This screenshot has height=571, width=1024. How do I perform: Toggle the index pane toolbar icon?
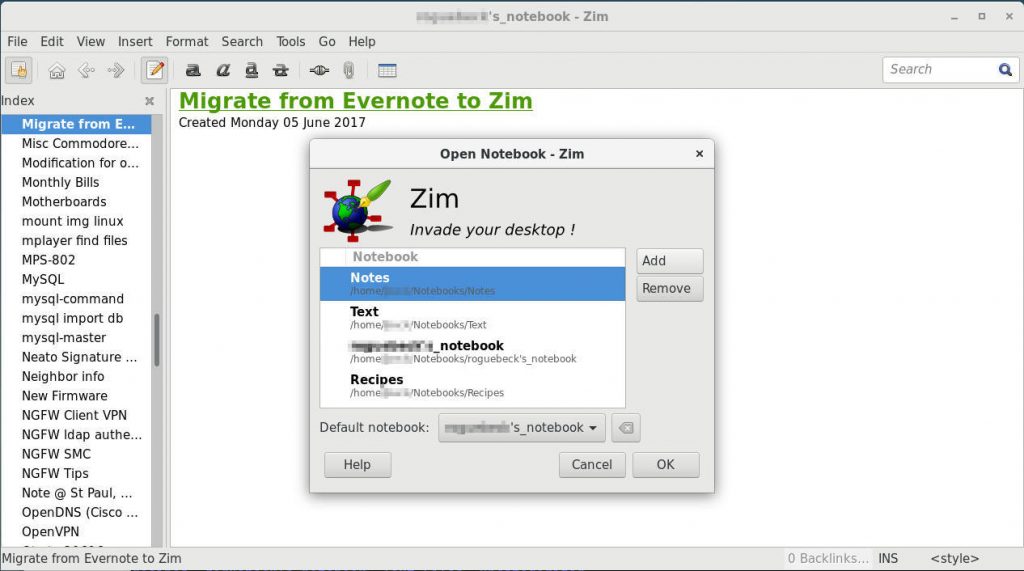pyautogui.click(x=19, y=70)
